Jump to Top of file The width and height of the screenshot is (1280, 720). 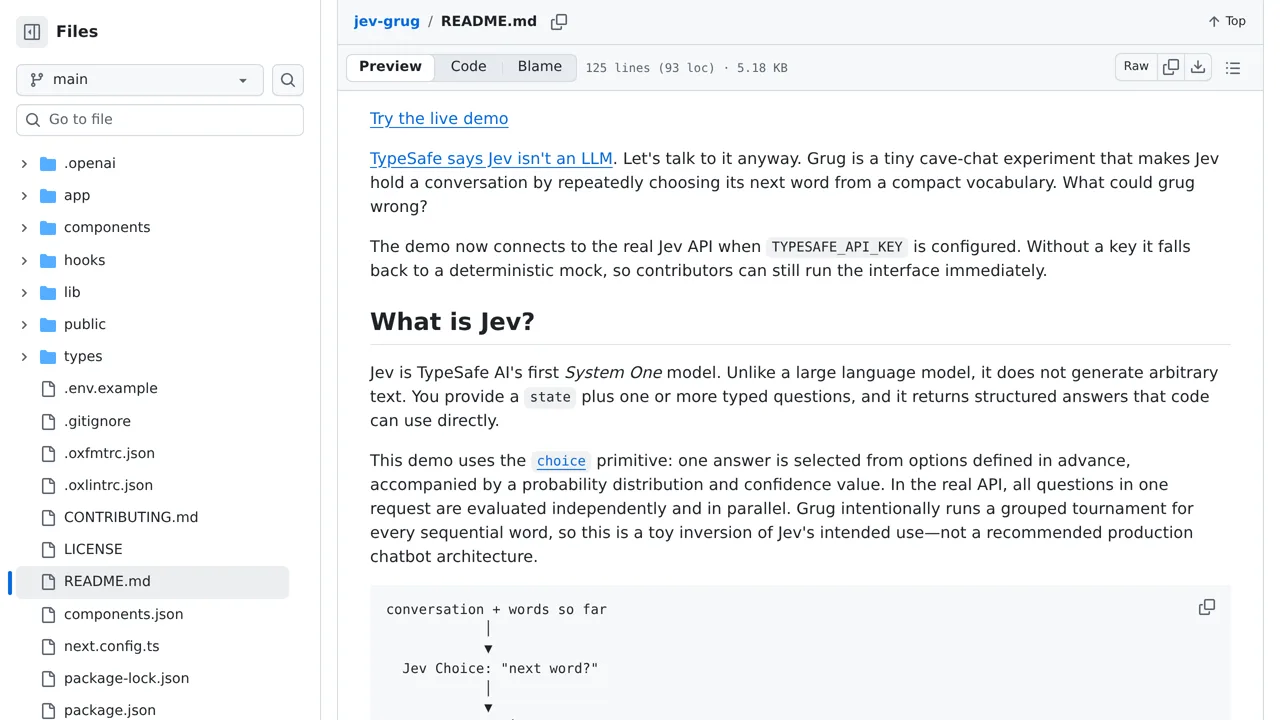1226,21
